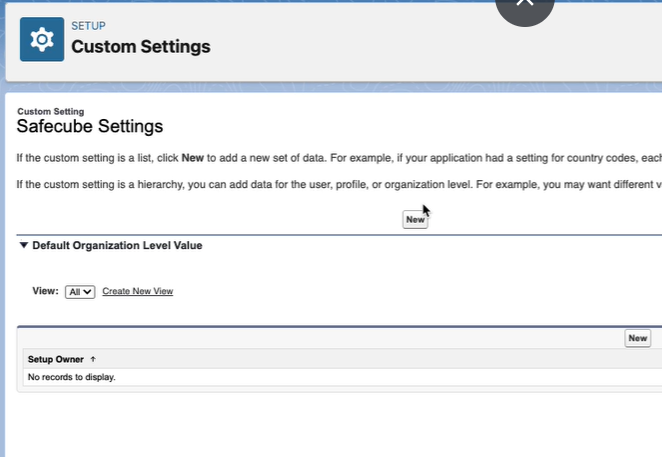Click the Custom Setting label above Safecube Settings
Screen dimensions: 662x457
(x=51, y=112)
